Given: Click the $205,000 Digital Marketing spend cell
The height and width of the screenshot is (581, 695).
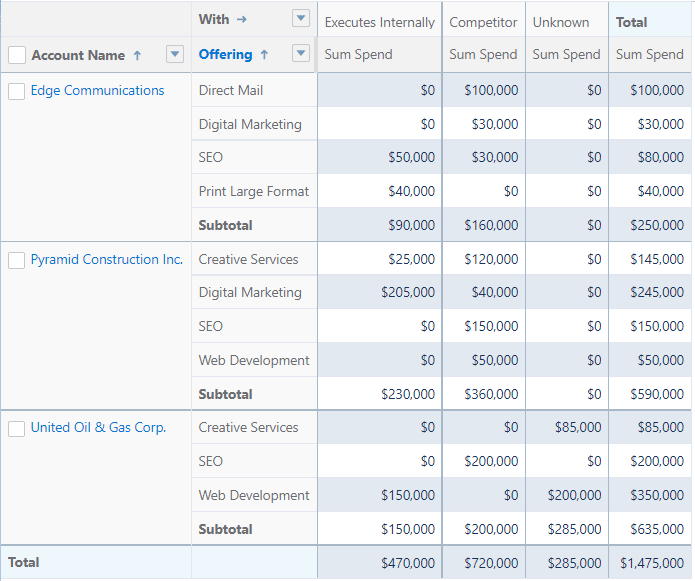Looking at the screenshot, I should [408, 293].
